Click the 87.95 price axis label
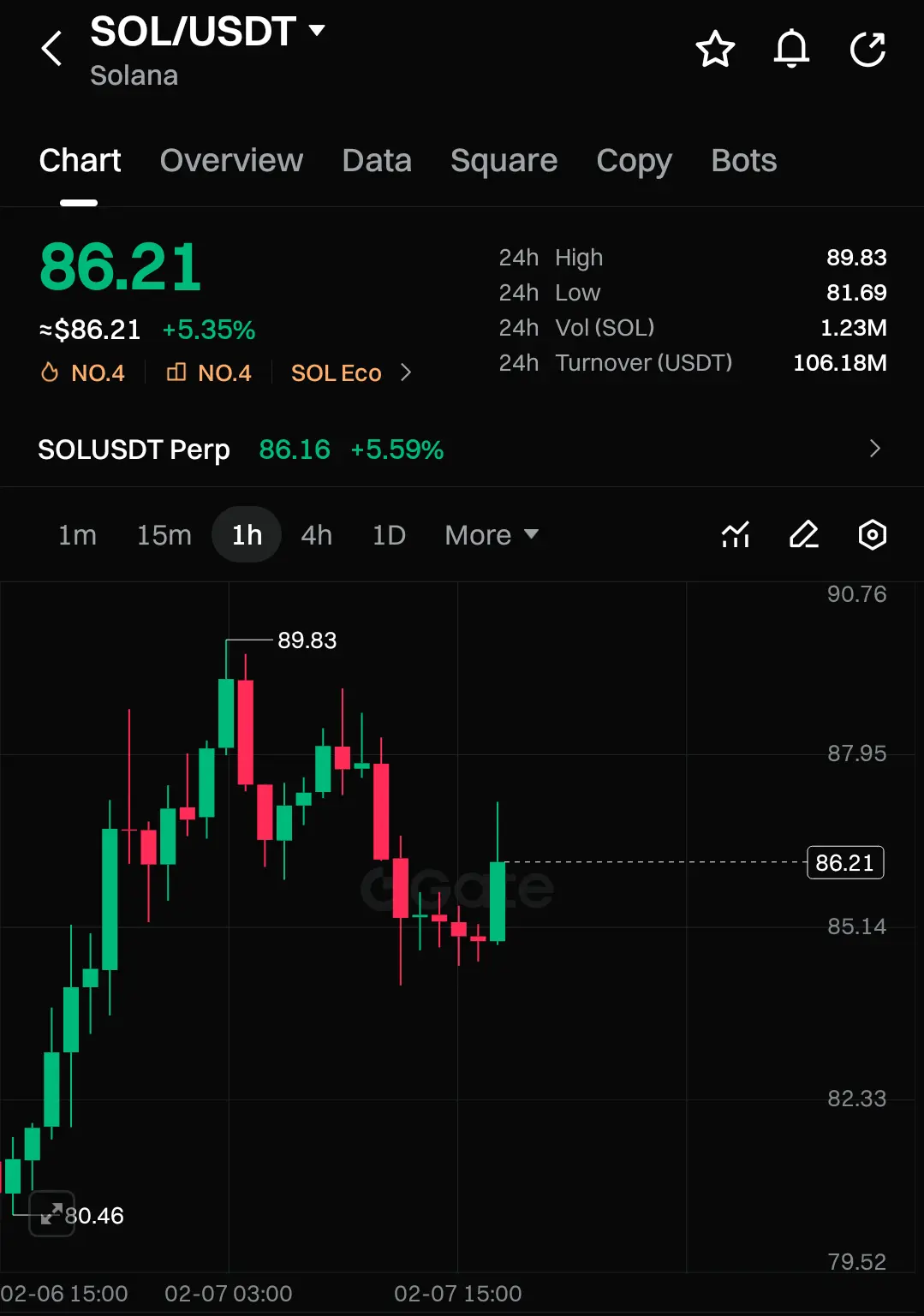 coord(856,753)
